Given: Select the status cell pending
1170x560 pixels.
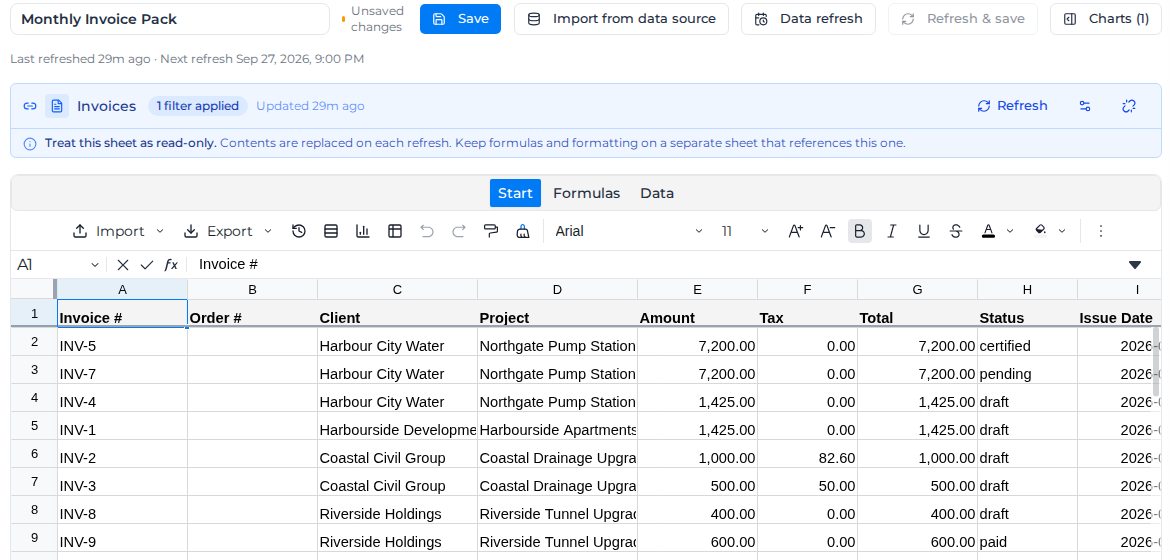Looking at the screenshot, I should tap(1027, 370).
